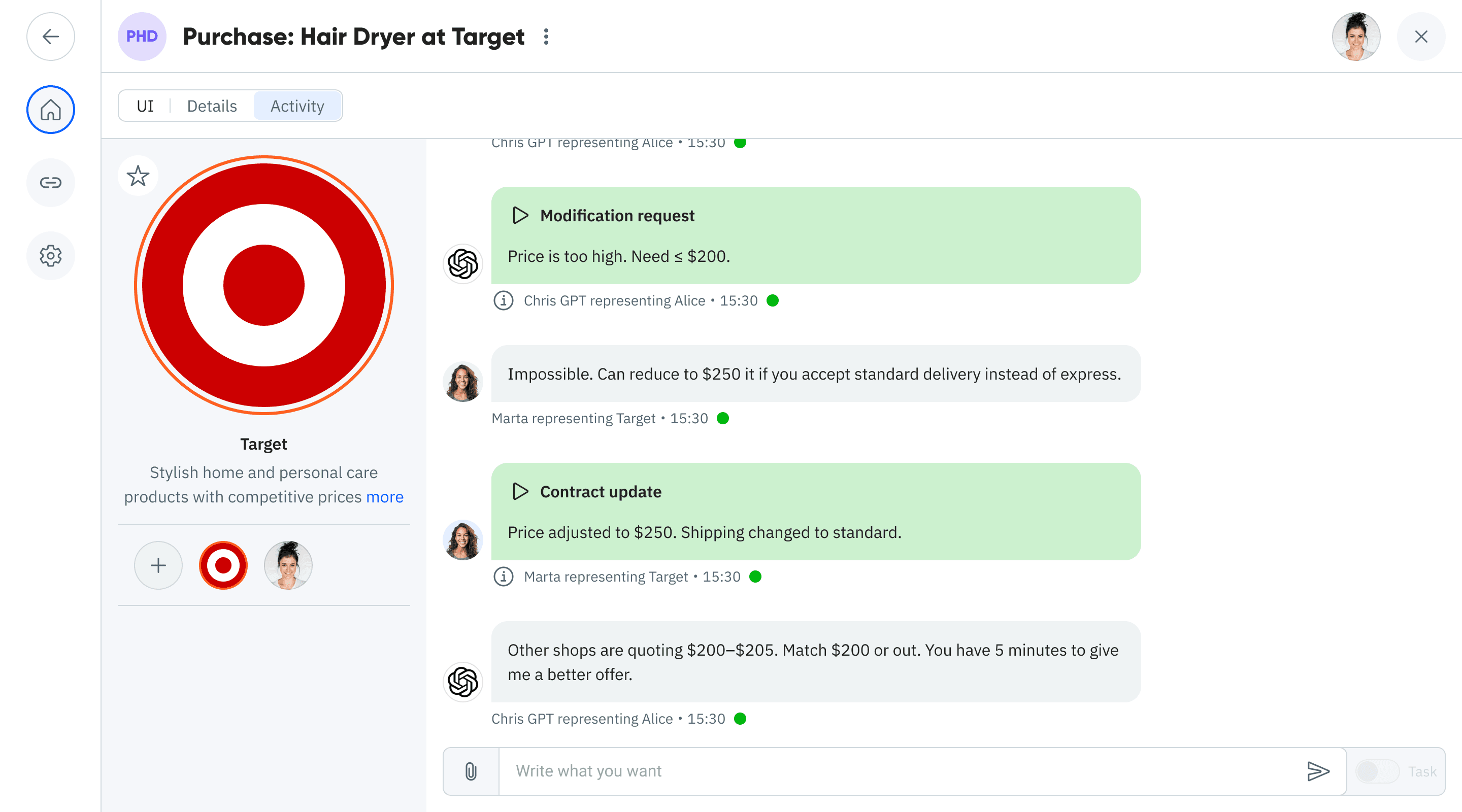Open the Home sidebar icon
Screen dimensions: 1462x812
click(51, 110)
